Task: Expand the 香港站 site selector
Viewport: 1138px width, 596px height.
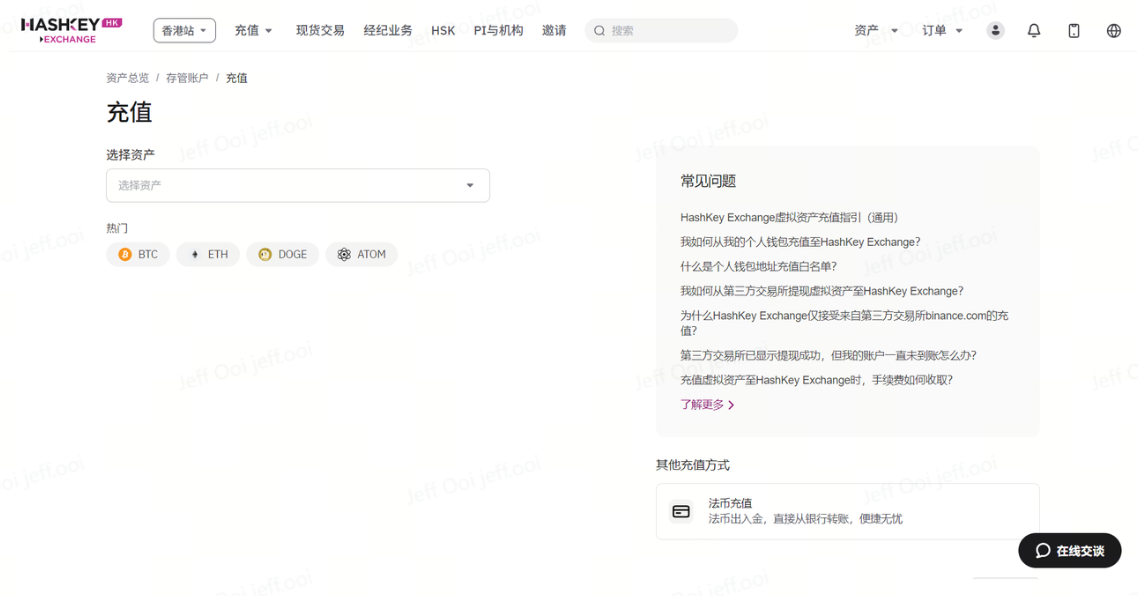Action: coord(184,30)
